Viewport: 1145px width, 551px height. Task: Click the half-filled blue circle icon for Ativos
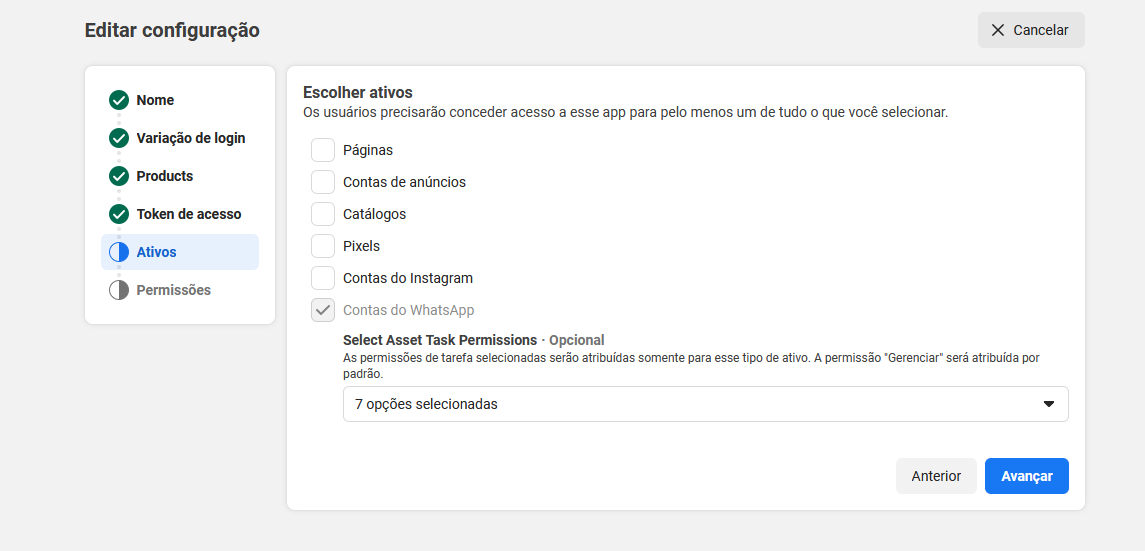[x=119, y=252]
